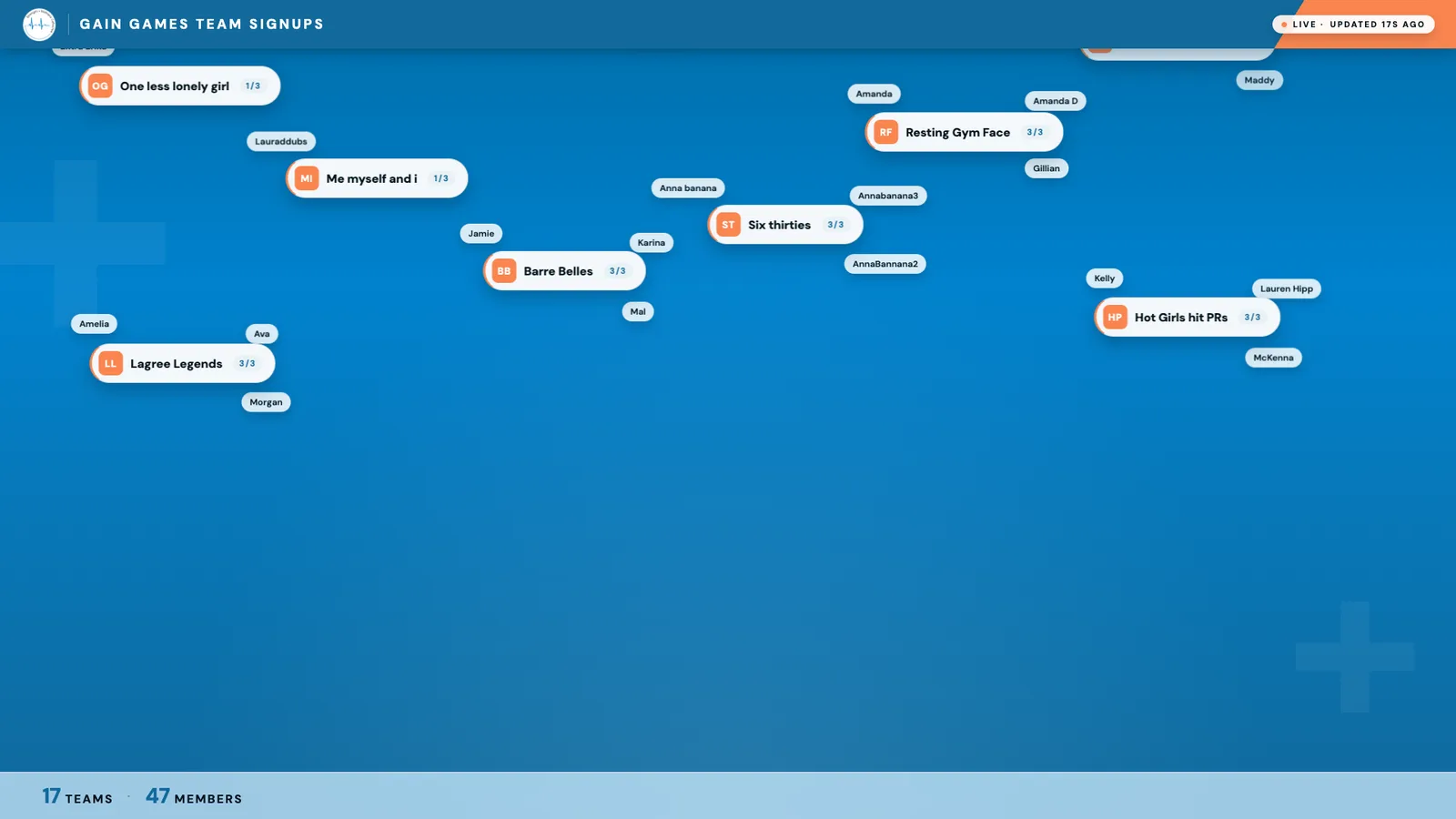Click the MI badge on Me myself and i
The image size is (1456, 819).
(x=307, y=178)
